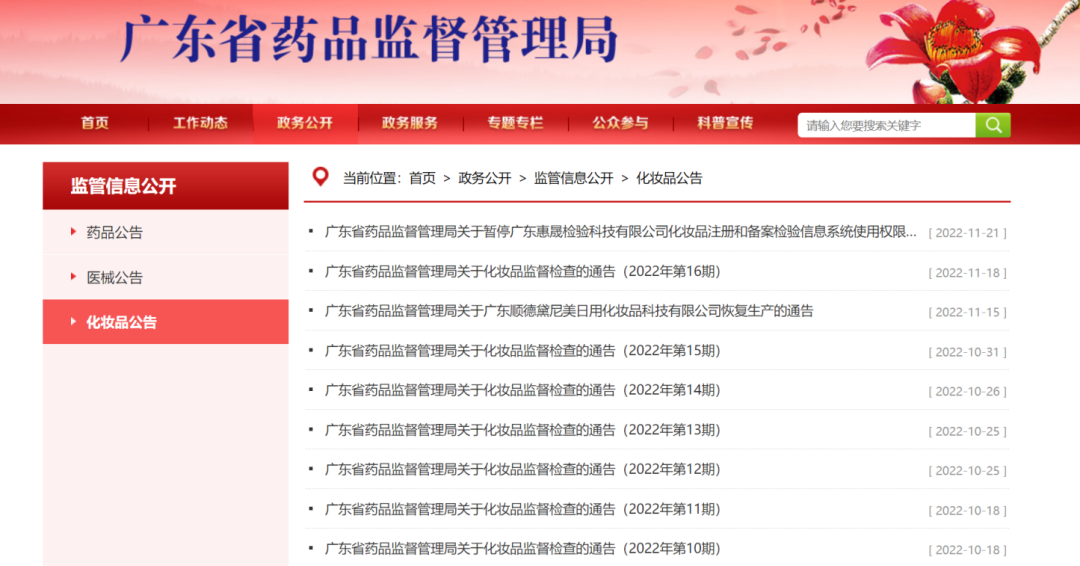Open the 工作动态 navigation tab
Image resolution: width=1080 pixels, height=566 pixels.
click(200, 123)
